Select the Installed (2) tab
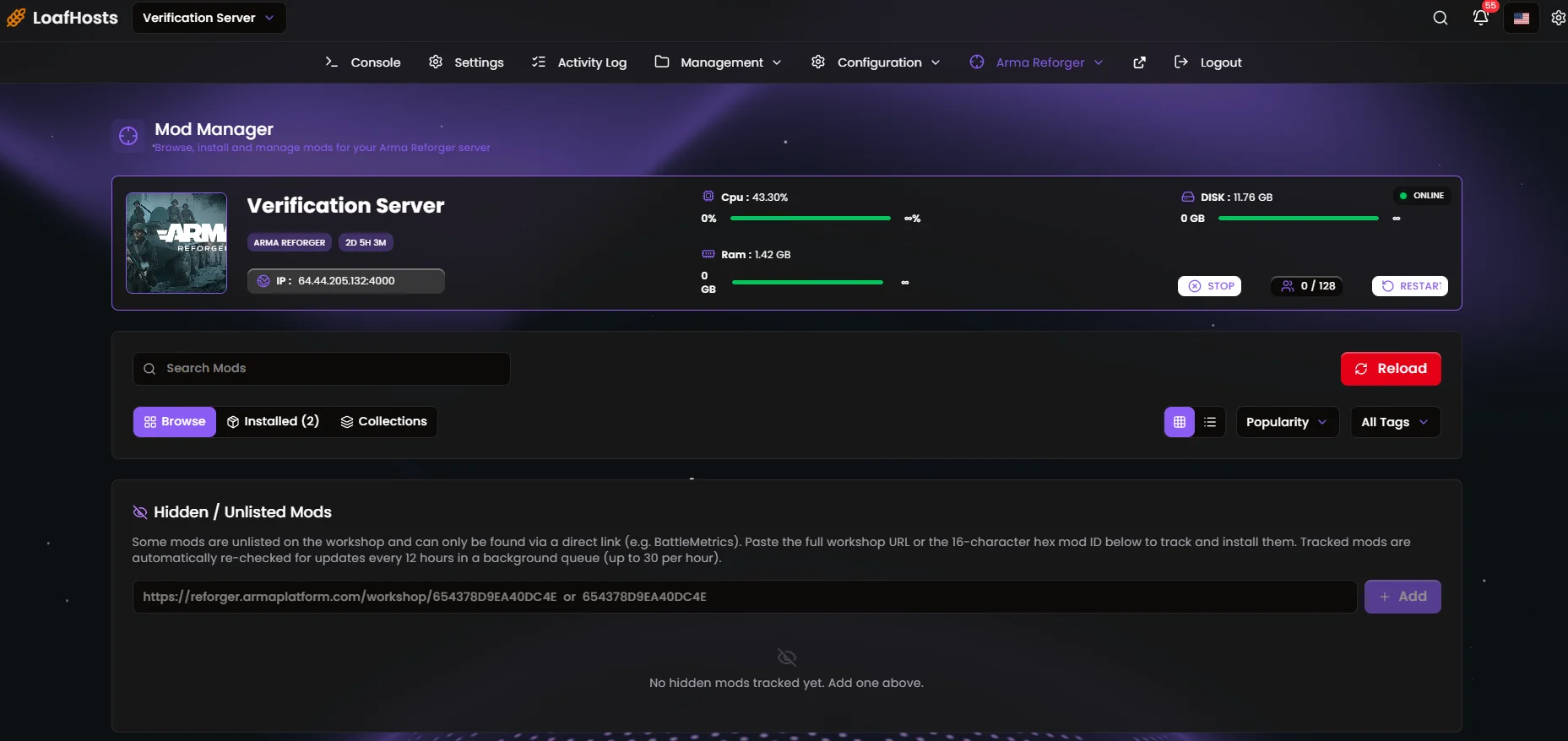The width and height of the screenshot is (1568, 741). coord(273,422)
